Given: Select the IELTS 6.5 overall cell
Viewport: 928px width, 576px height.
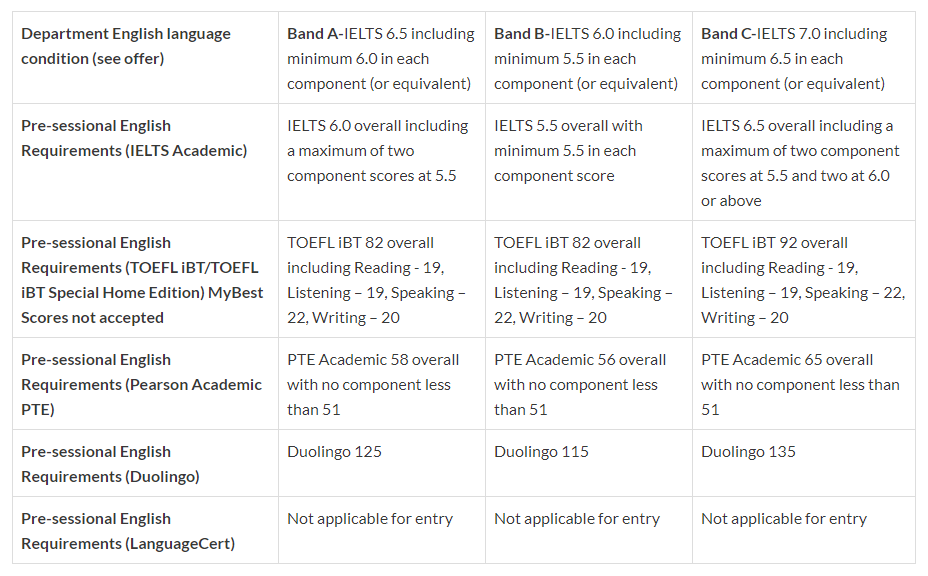Looking at the screenshot, I should pyautogui.click(x=798, y=162).
